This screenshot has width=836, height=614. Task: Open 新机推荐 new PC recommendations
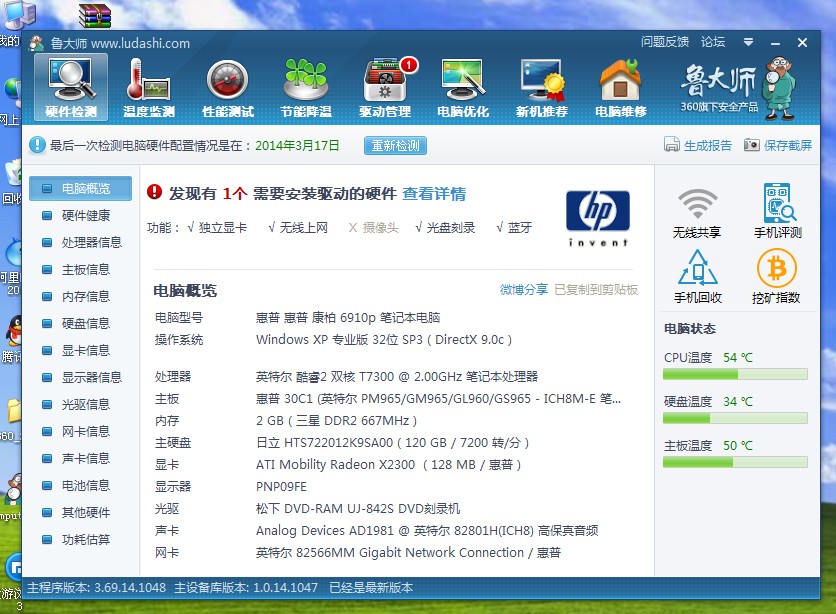pos(542,87)
